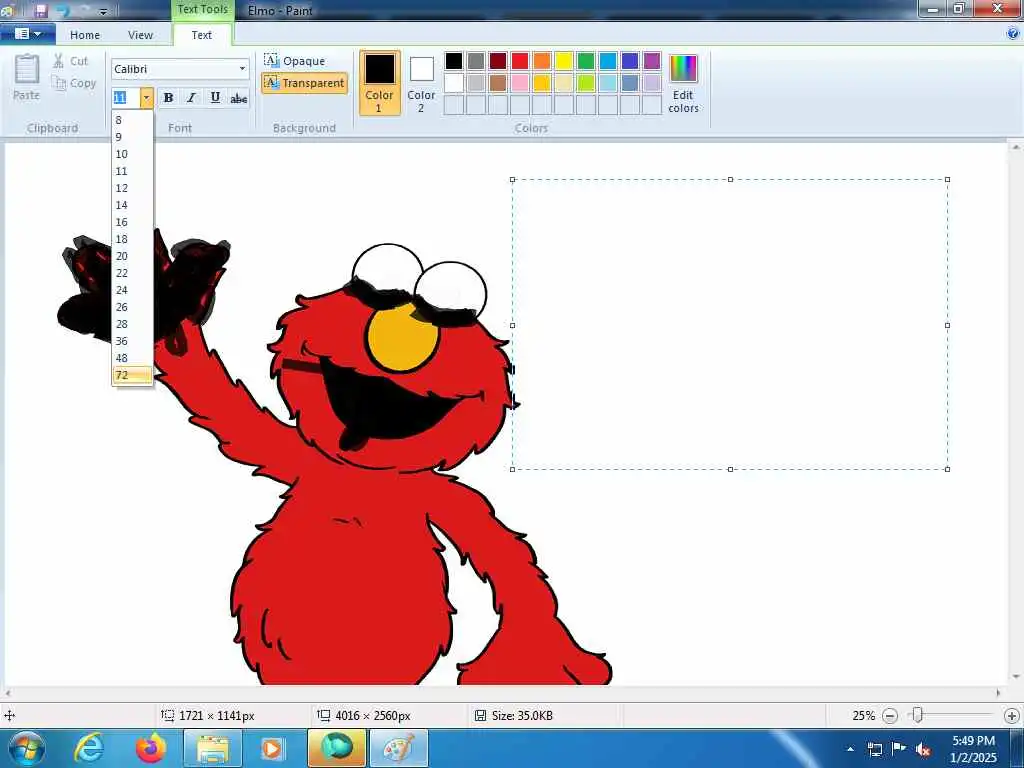Choose font size 8 from list
This screenshot has height=768, width=1024.
133,120
